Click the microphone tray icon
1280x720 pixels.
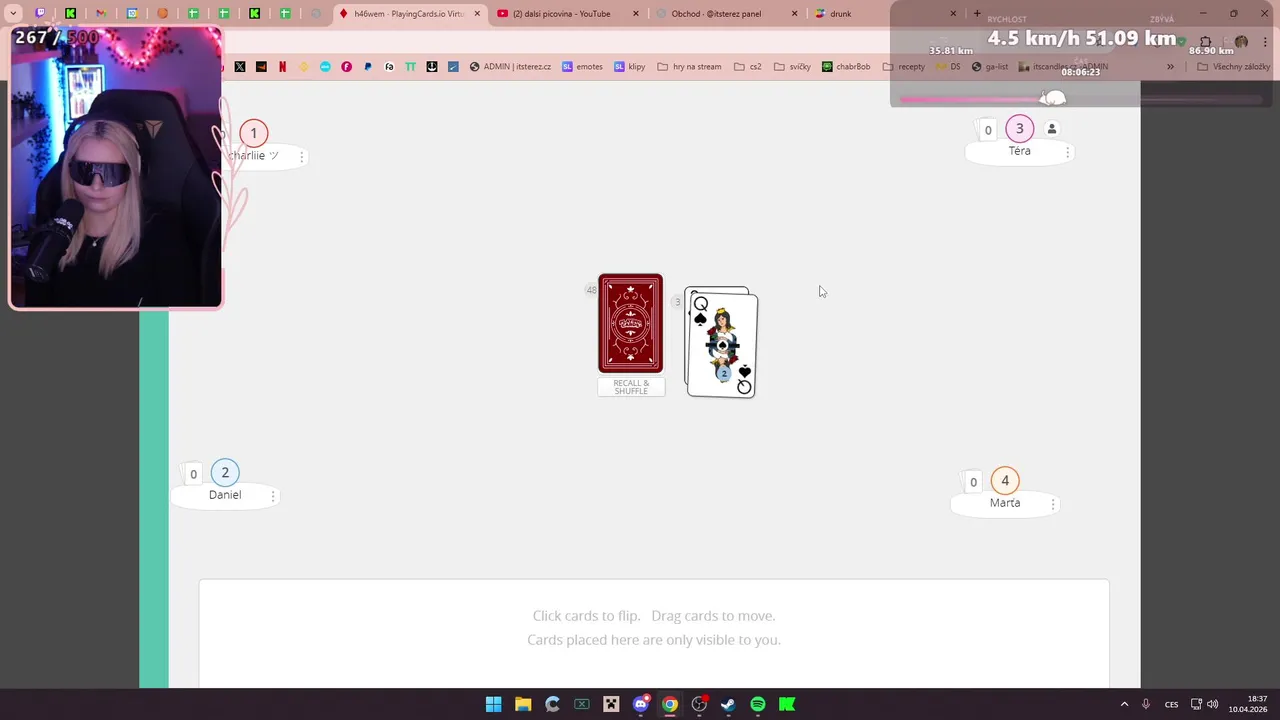(1146, 704)
